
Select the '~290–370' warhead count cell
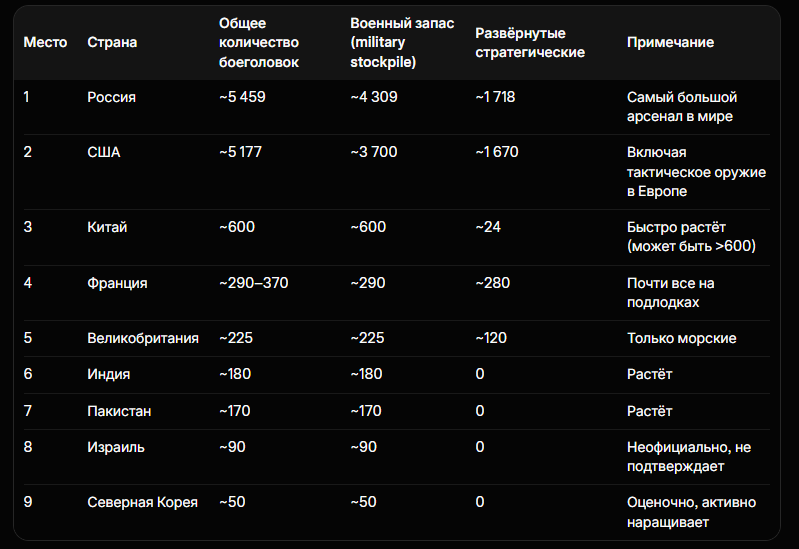[253, 283]
